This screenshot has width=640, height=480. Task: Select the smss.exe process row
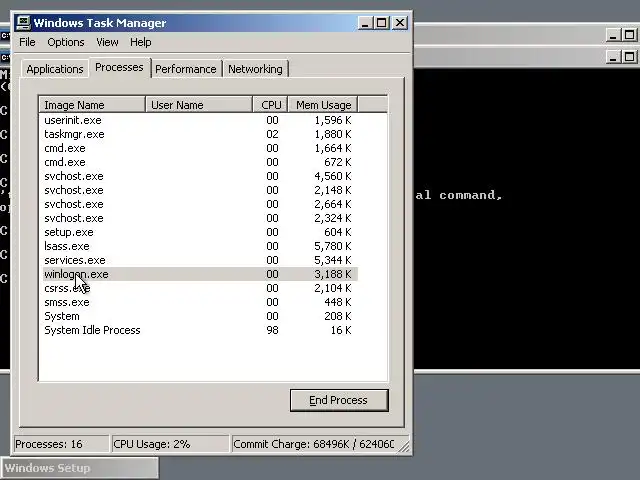tap(199, 302)
